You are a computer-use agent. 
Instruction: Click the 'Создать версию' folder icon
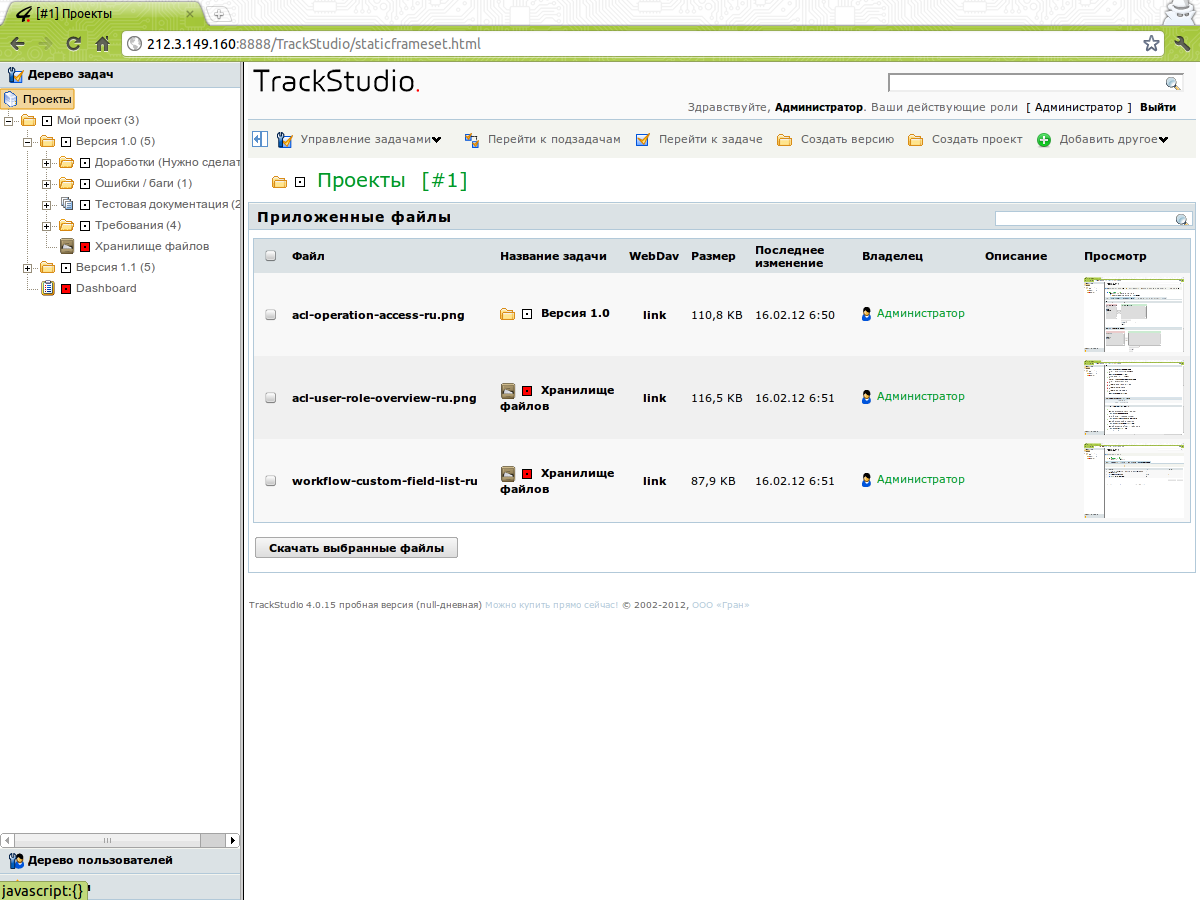tap(785, 140)
